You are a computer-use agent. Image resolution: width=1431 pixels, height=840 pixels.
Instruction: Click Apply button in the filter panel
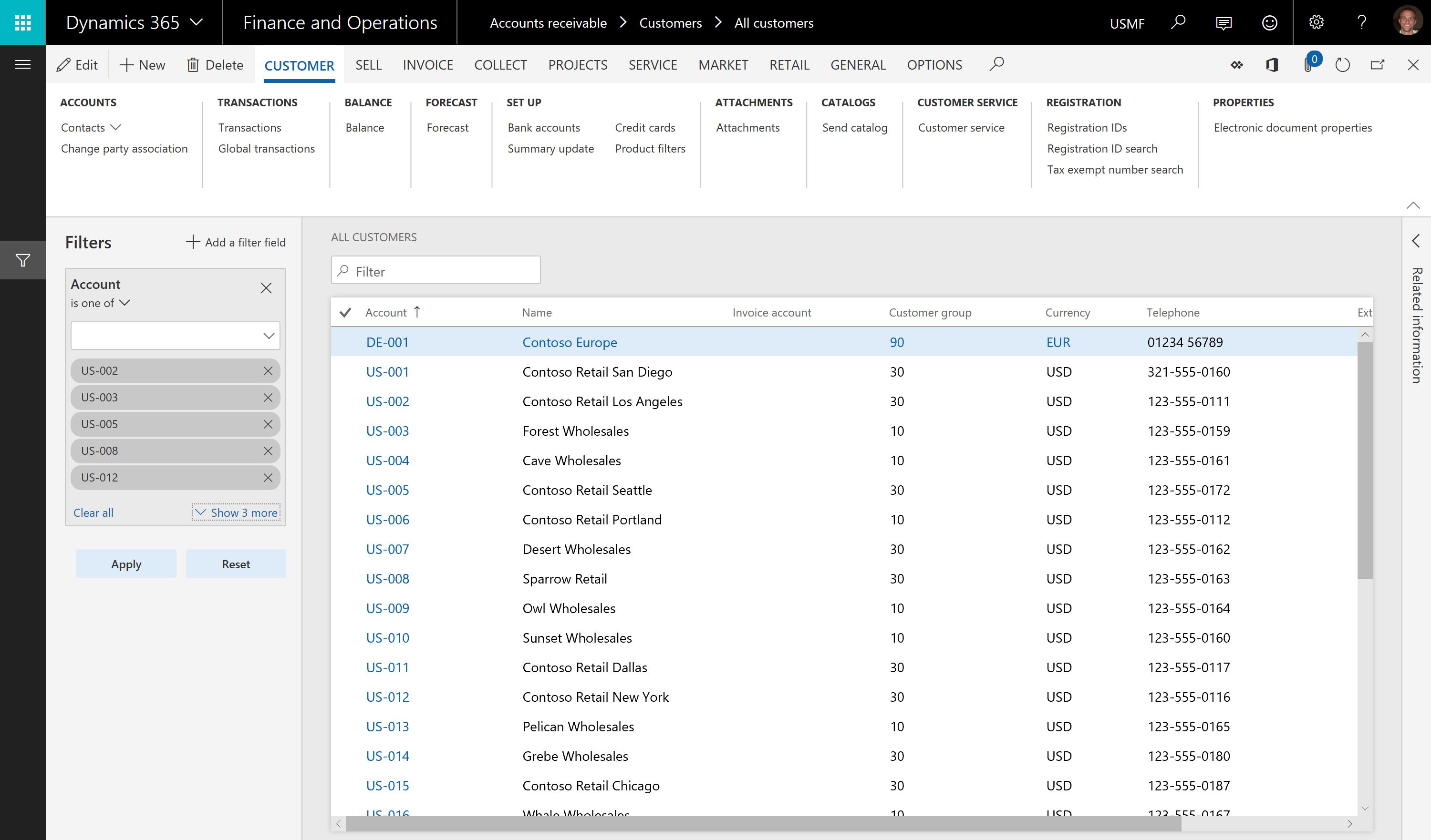126,563
